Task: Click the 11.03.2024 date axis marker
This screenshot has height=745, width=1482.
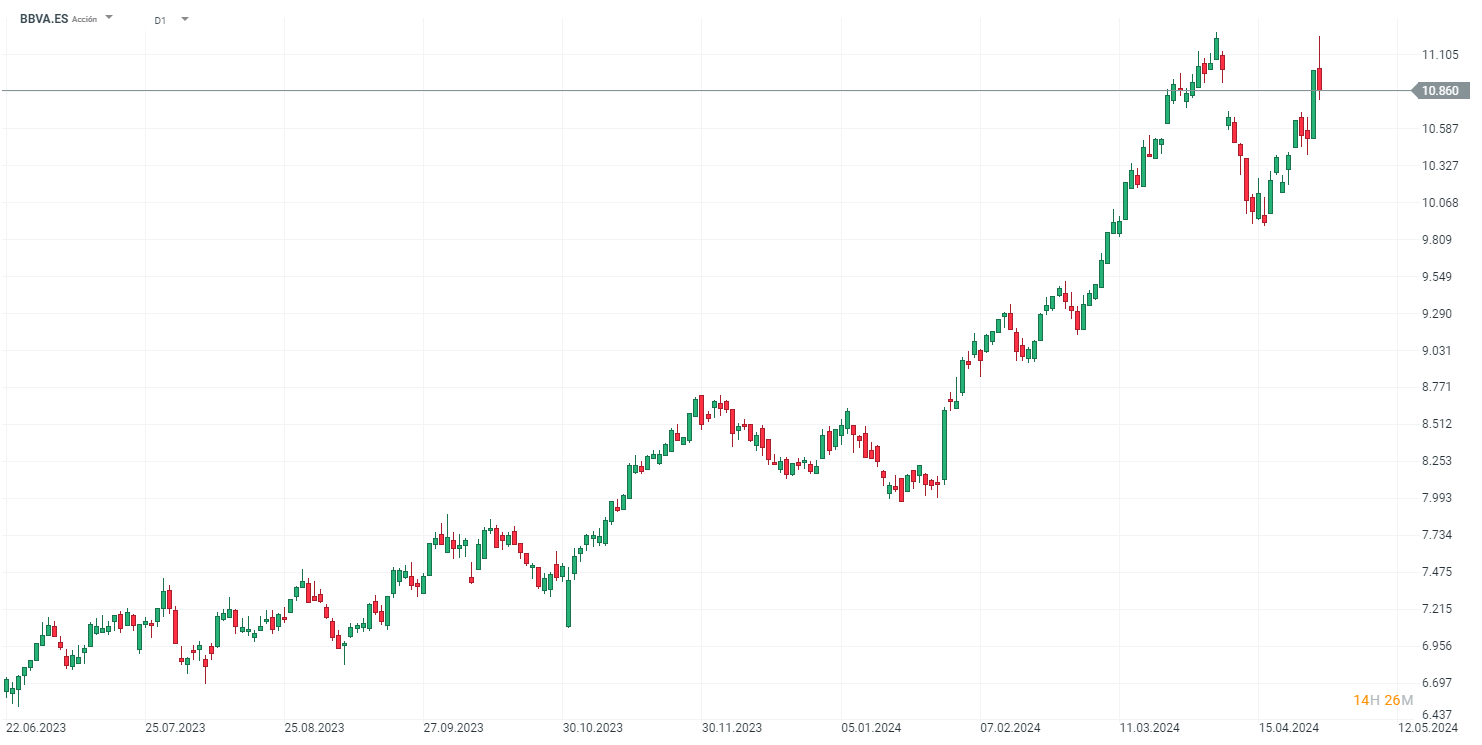Action: [x=1150, y=728]
